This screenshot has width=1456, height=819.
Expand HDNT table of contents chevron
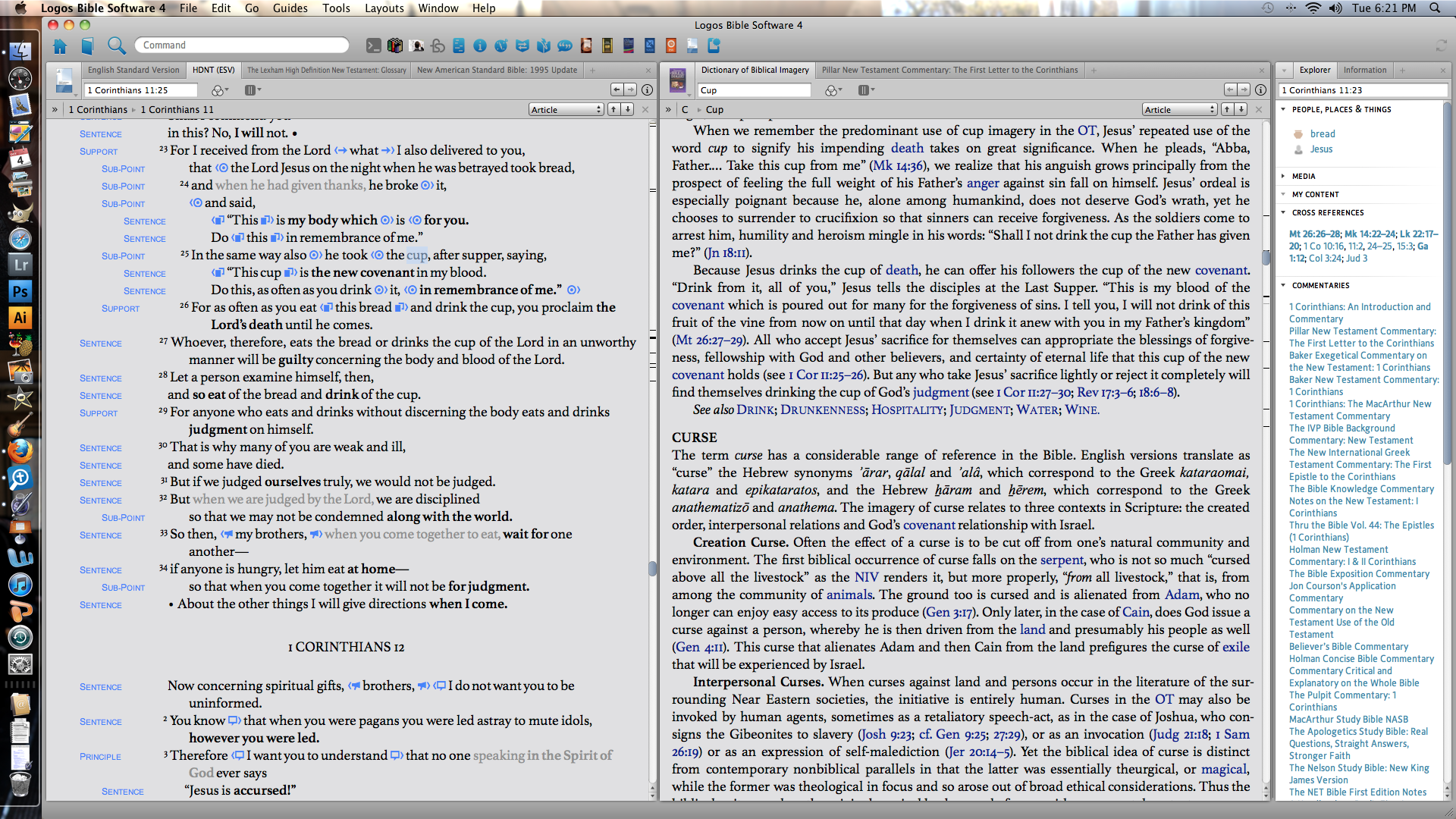tap(55, 110)
